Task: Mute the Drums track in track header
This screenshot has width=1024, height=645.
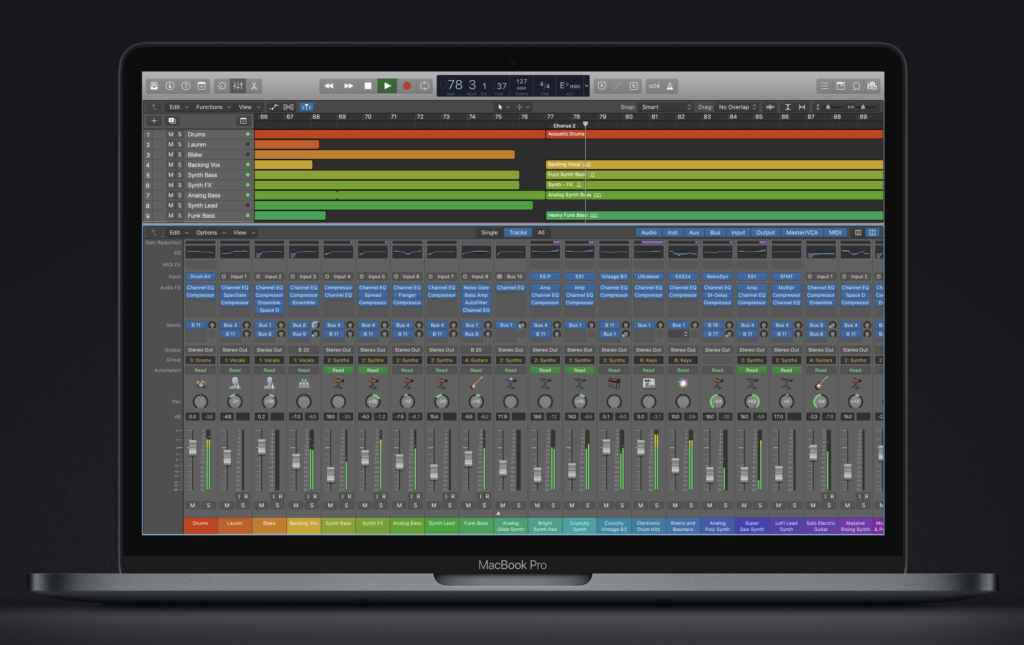Action: click(x=170, y=134)
